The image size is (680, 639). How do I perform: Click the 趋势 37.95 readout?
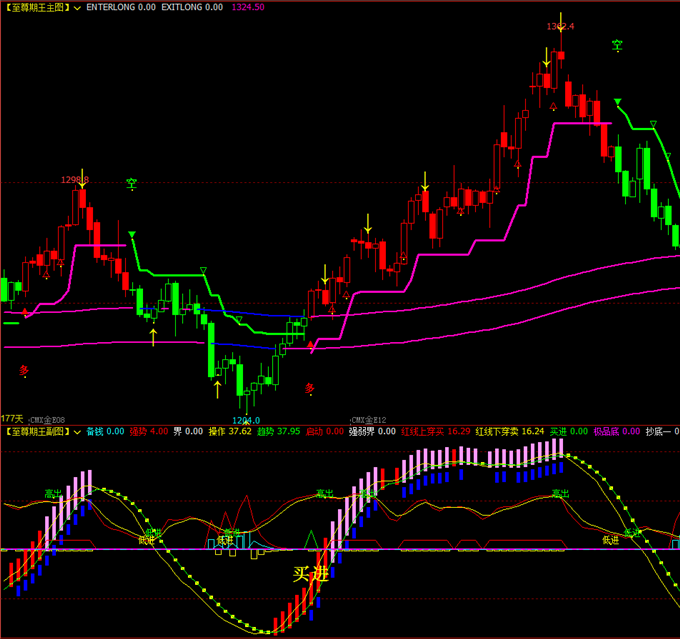coord(278,432)
